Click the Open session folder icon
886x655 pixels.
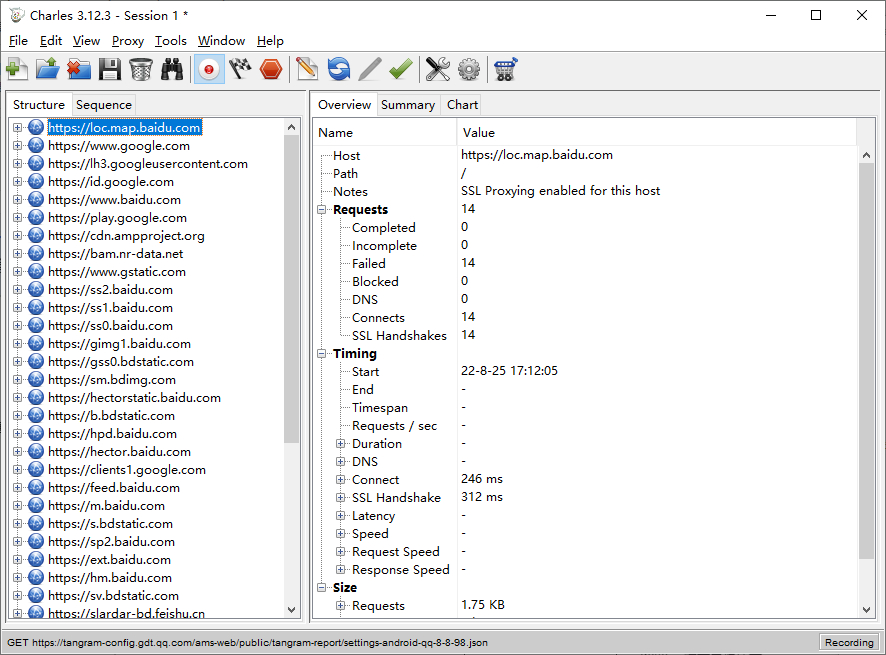48,69
